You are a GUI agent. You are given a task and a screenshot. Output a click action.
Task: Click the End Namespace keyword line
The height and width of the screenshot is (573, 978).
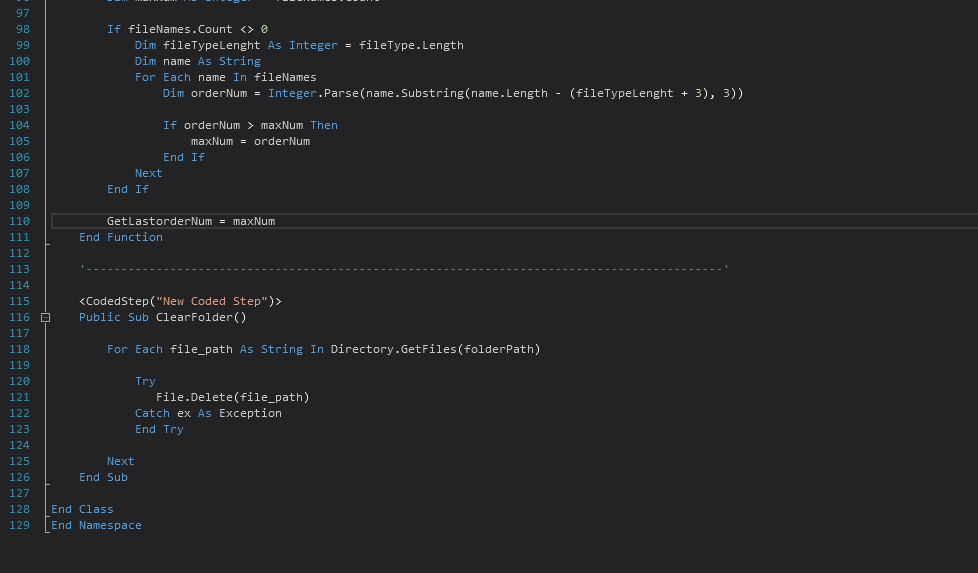(96, 525)
